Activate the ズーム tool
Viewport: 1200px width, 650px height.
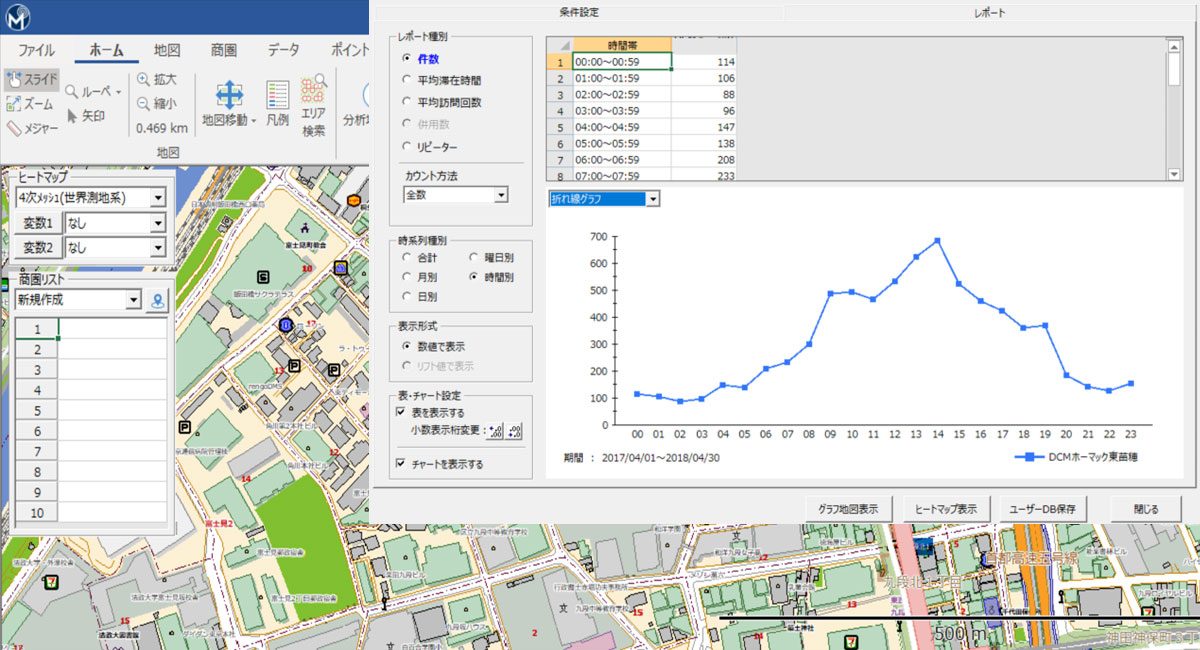[30, 104]
